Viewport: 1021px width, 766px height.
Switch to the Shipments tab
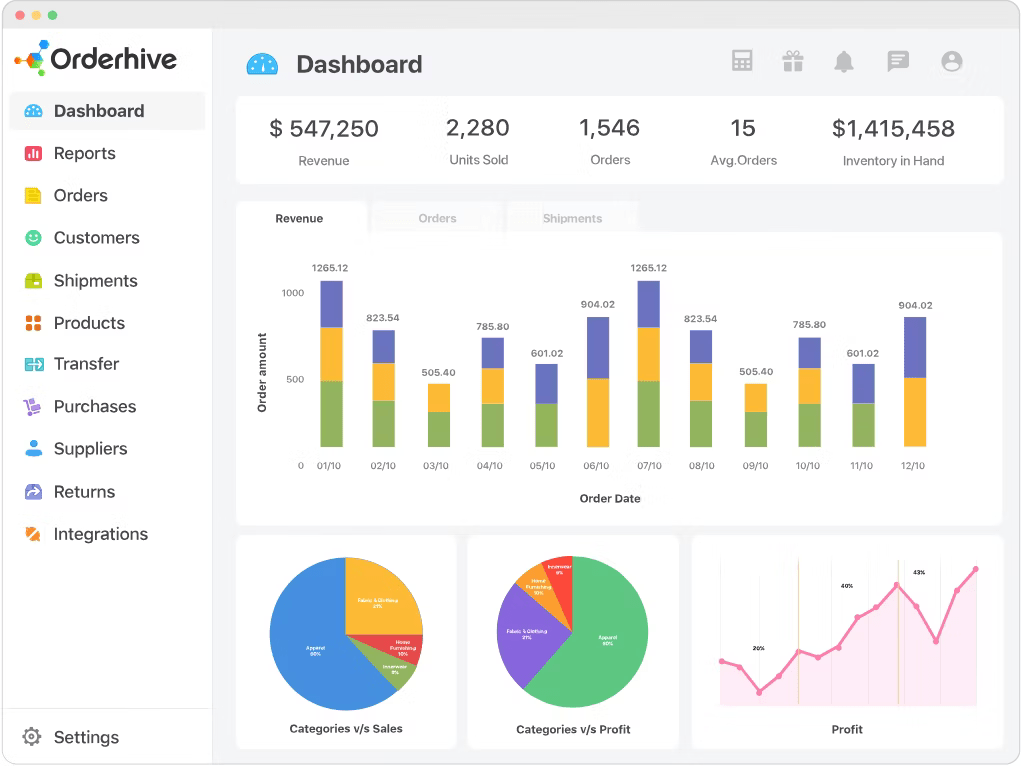coord(572,218)
